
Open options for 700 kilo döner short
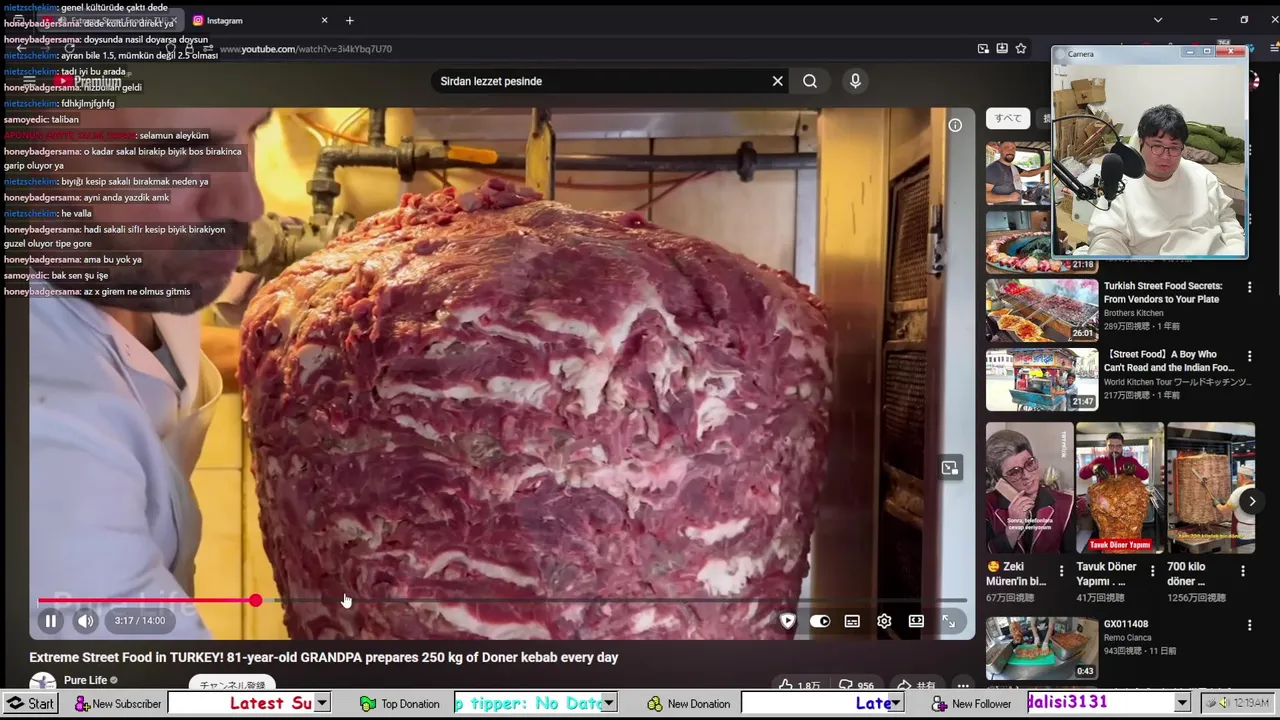tap(1243, 571)
